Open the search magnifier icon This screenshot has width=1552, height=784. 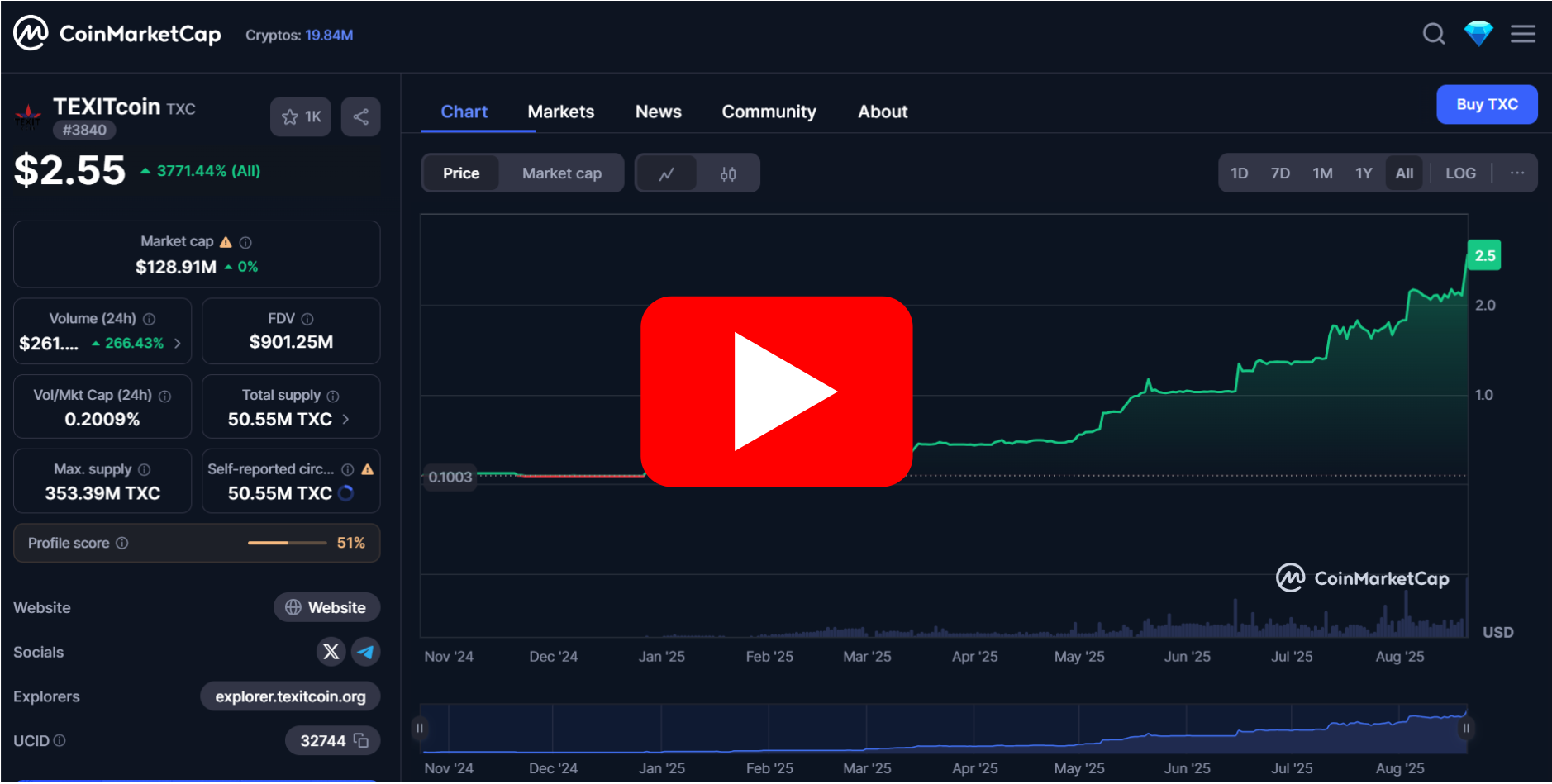[x=1434, y=34]
